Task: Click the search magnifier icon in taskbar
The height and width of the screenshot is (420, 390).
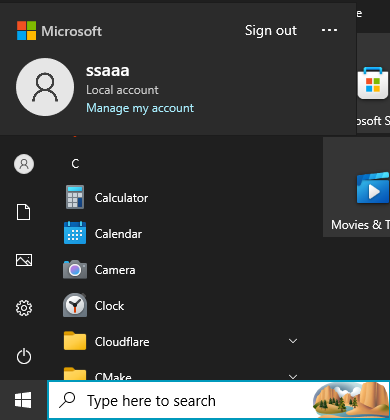Action: (67, 400)
